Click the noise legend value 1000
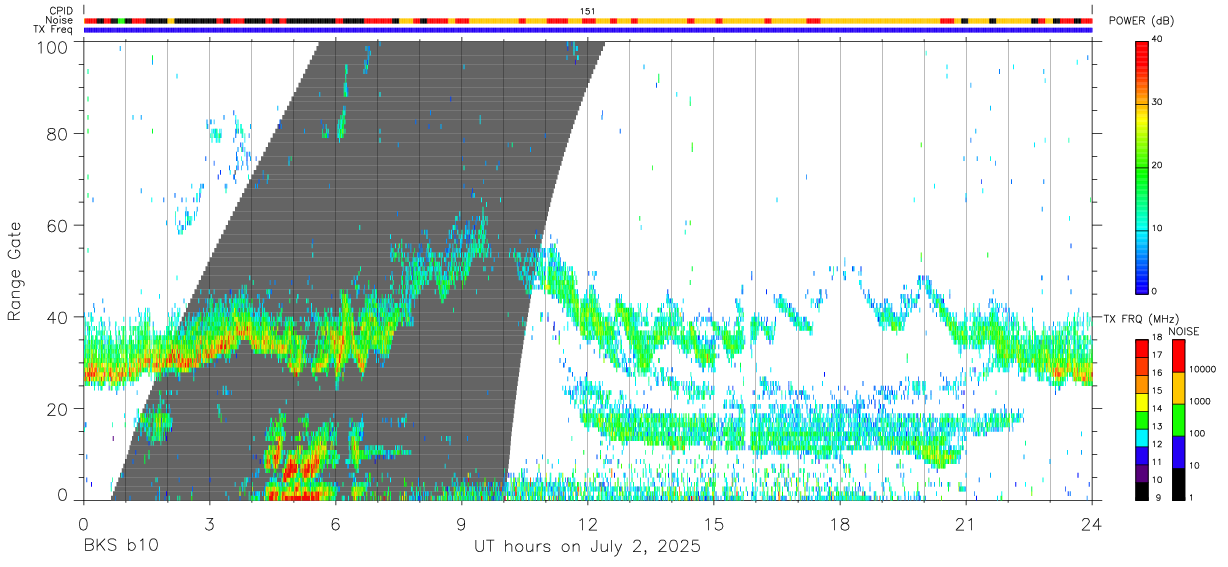 (x=1200, y=402)
